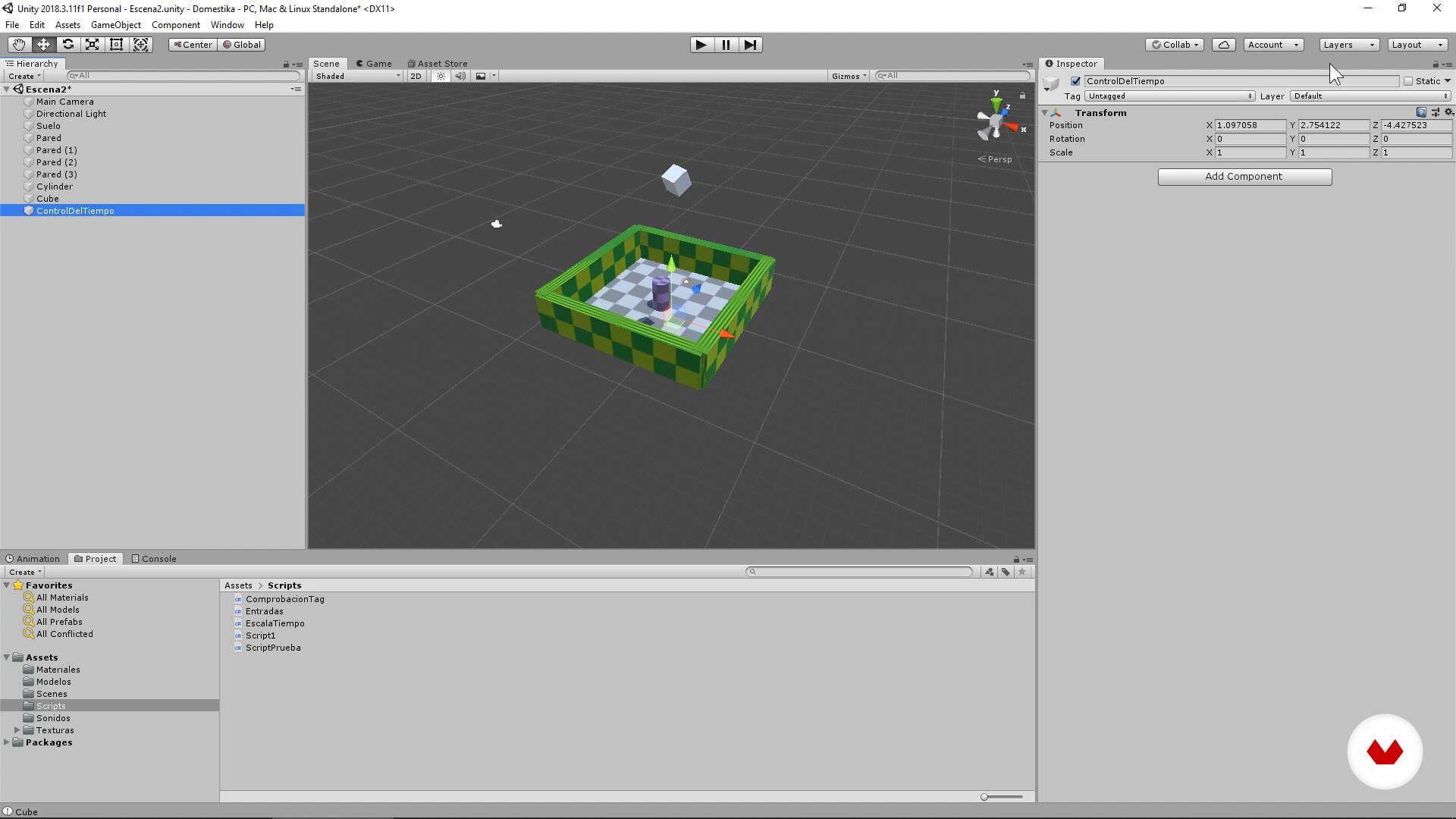
Task: Lock the Inspector panel
Action: tap(1436, 64)
